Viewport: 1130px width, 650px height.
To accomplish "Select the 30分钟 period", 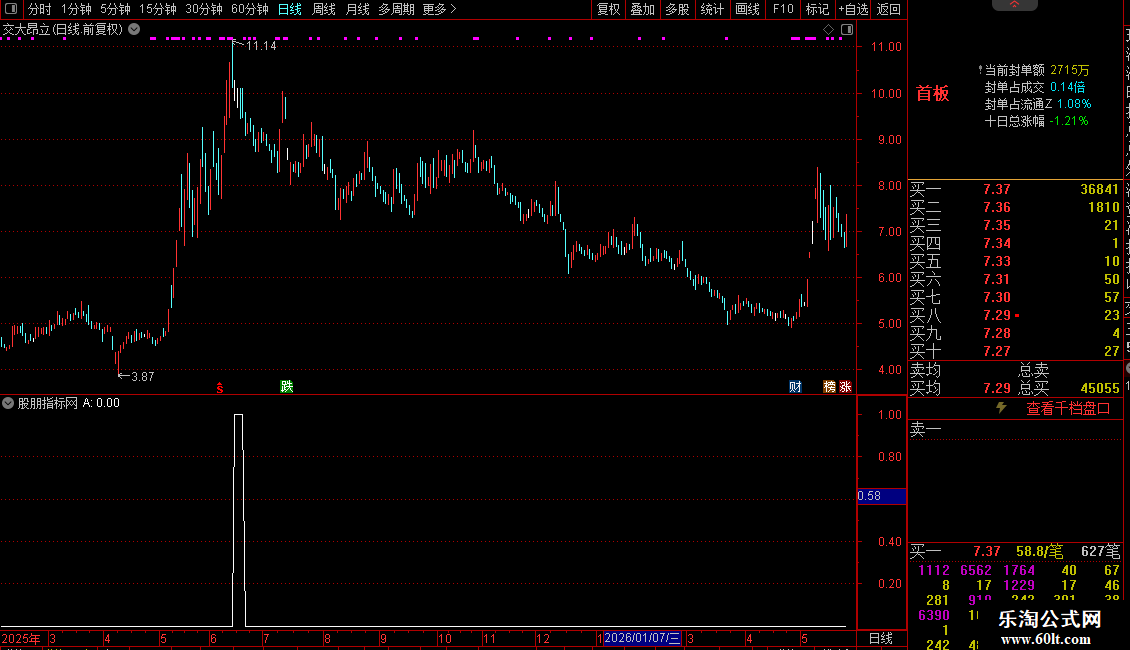I will point(204,9).
